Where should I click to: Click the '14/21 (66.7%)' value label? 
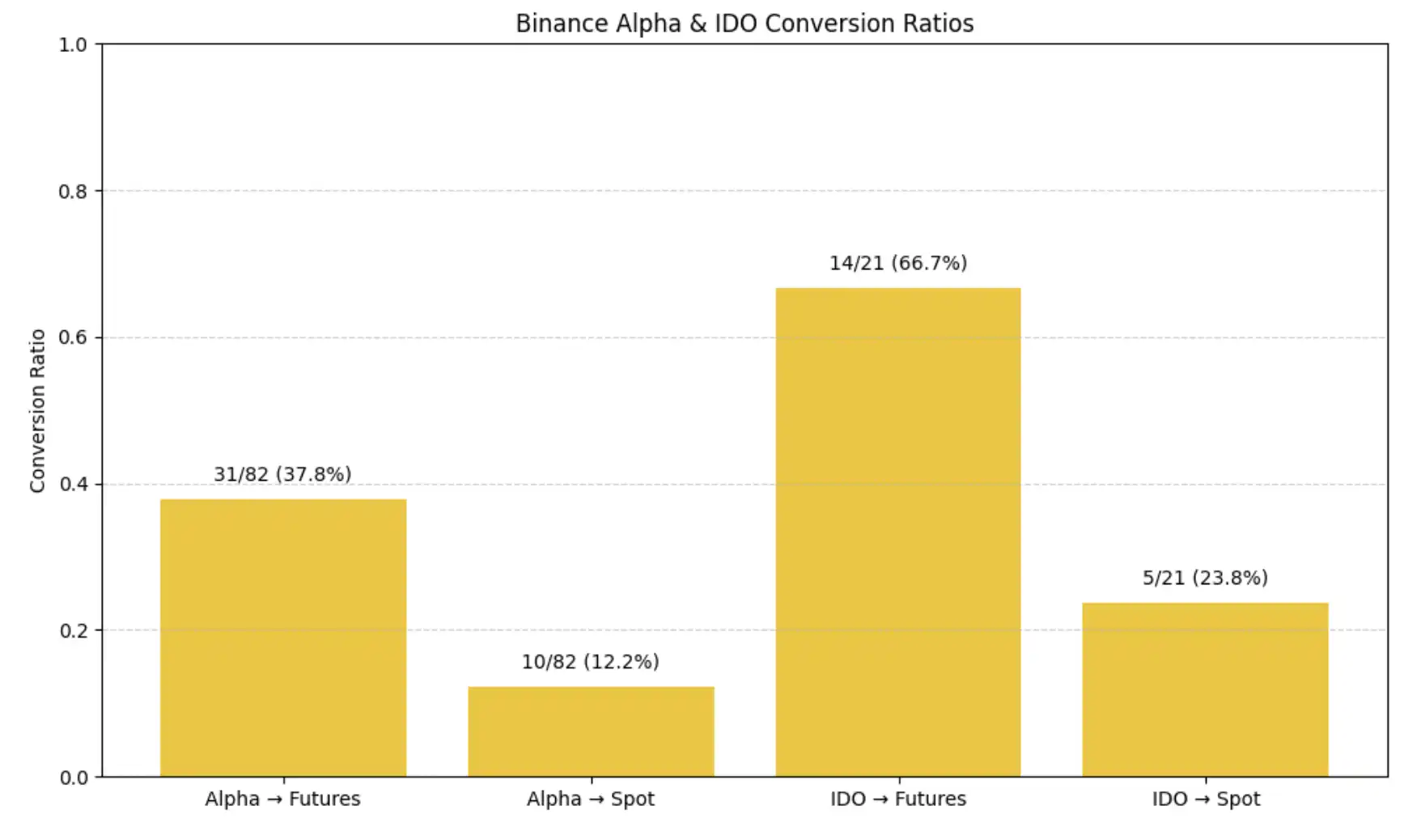point(897,263)
